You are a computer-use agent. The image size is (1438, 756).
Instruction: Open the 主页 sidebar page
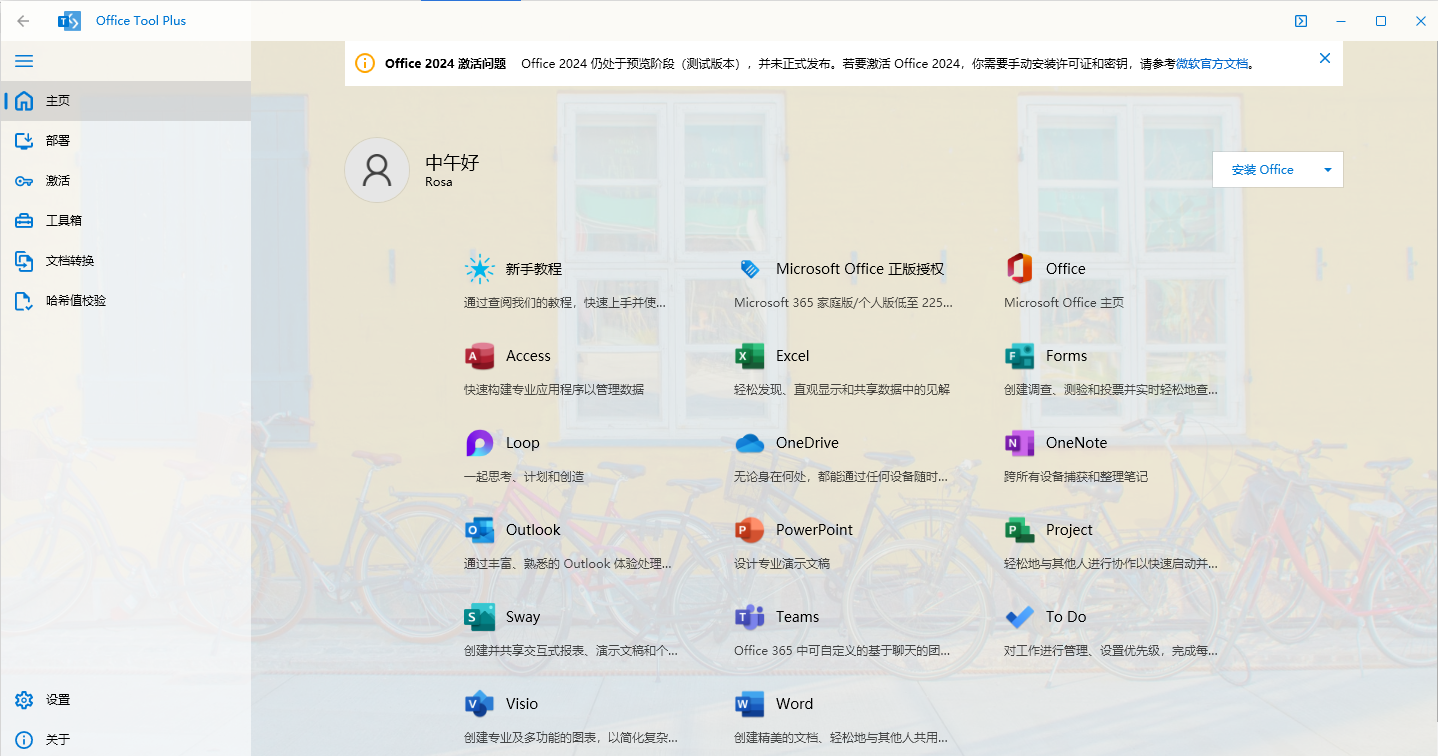pyautogui.click(x=126, y=101)
